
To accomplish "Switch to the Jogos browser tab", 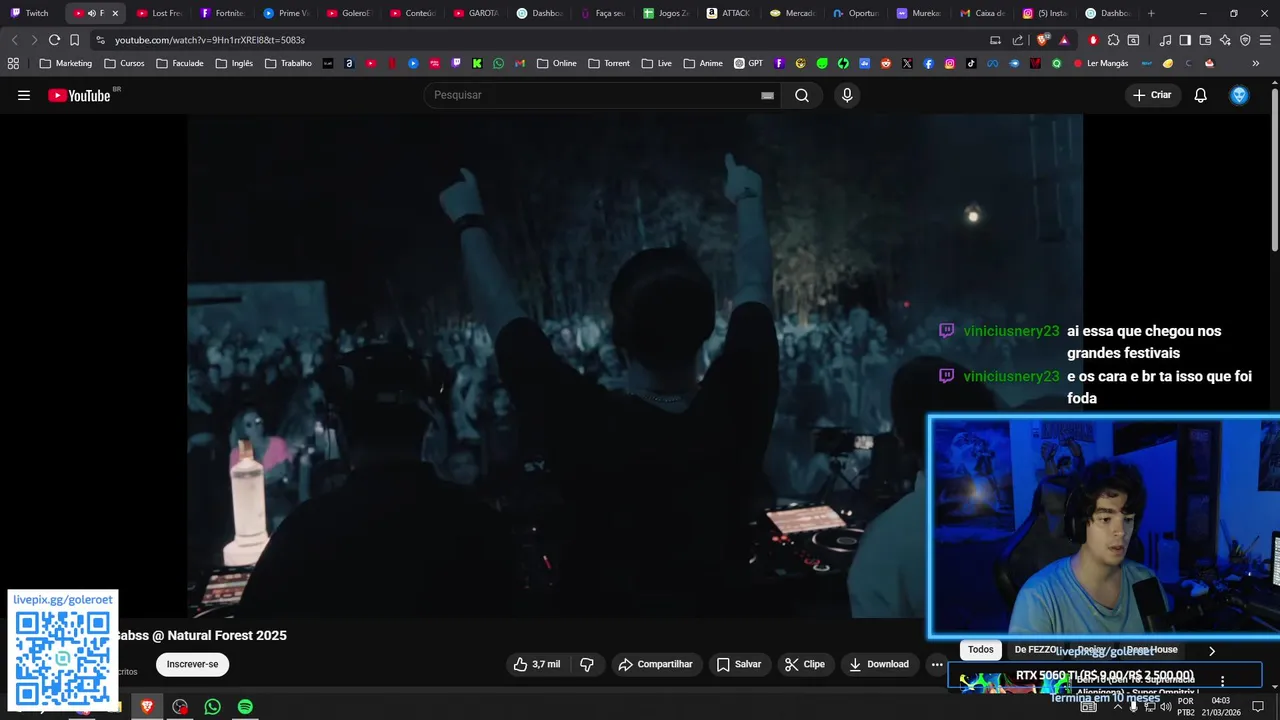I will [666, 13].
